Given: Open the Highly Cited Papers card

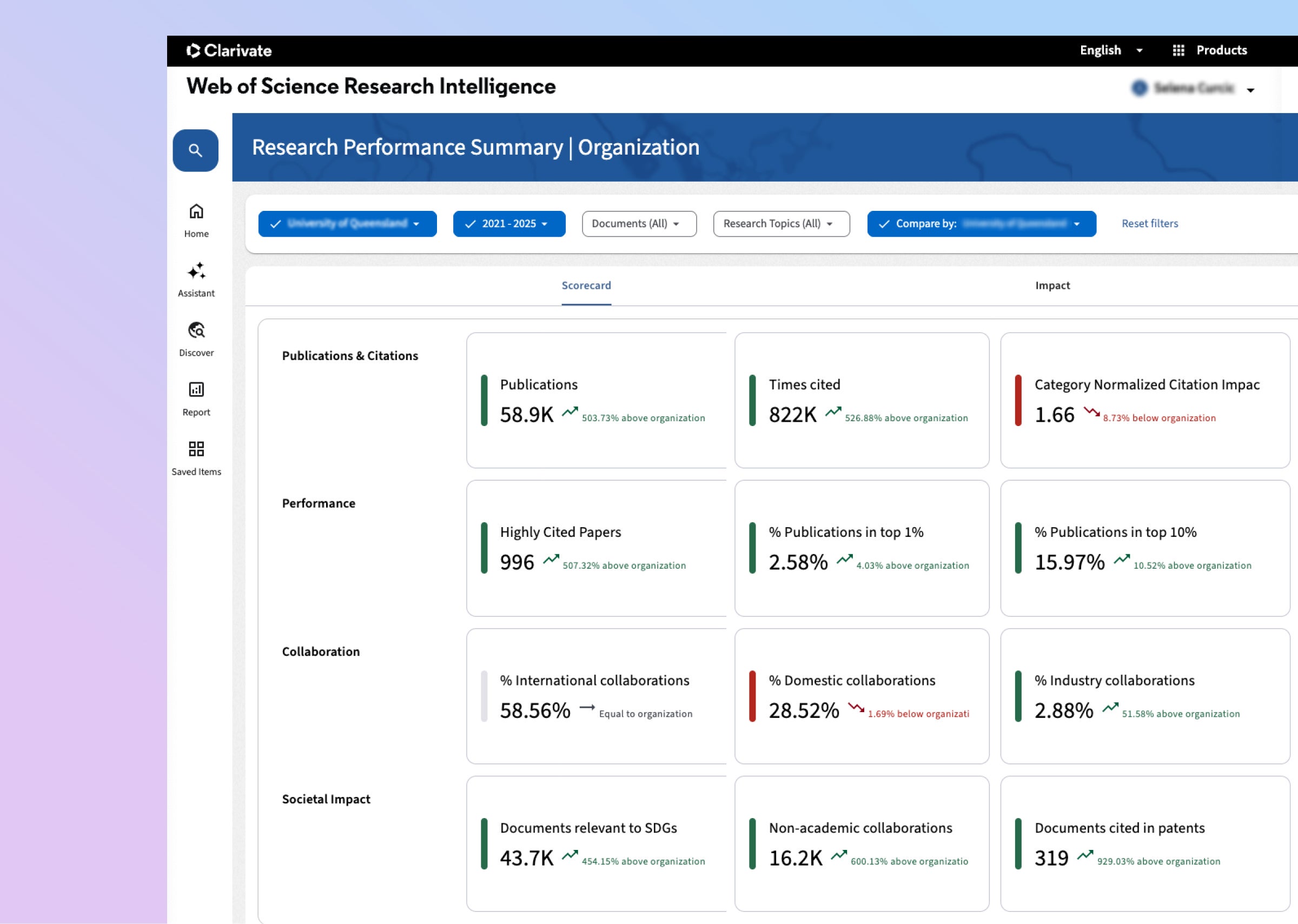Looking at the screenshot, I should point(596,548).
